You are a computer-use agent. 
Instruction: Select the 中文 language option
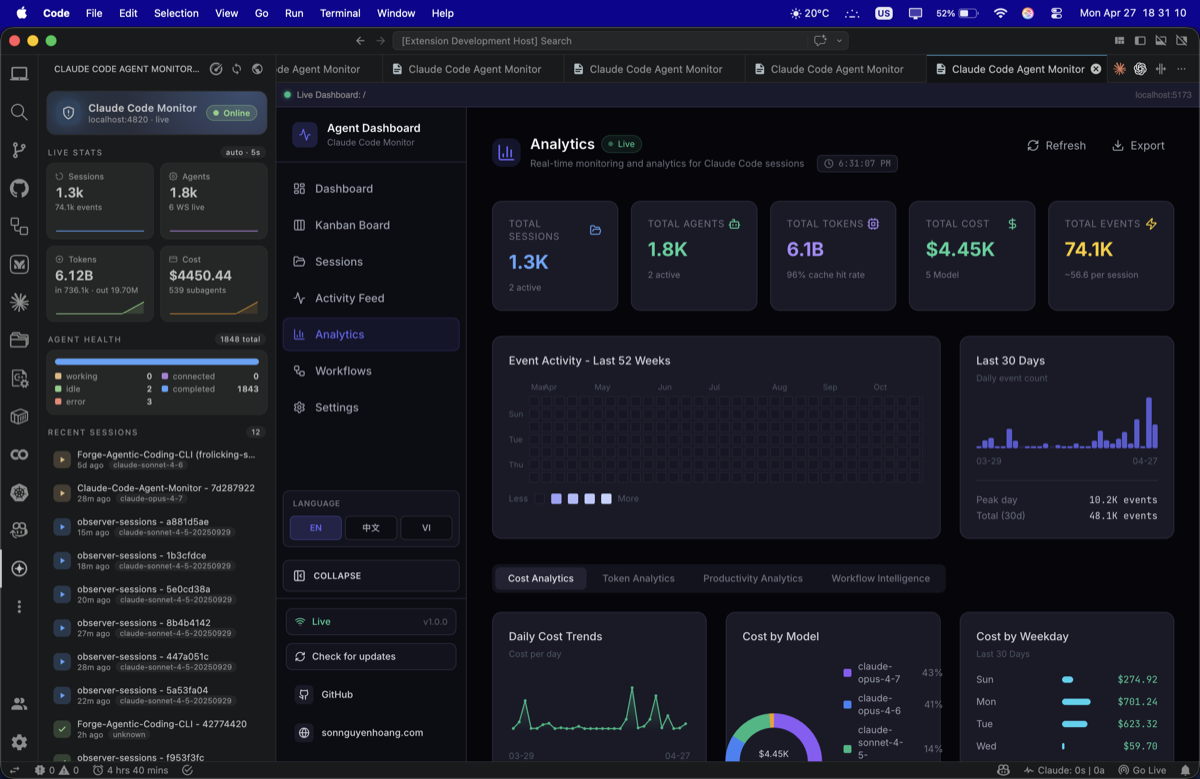point(370,527)
